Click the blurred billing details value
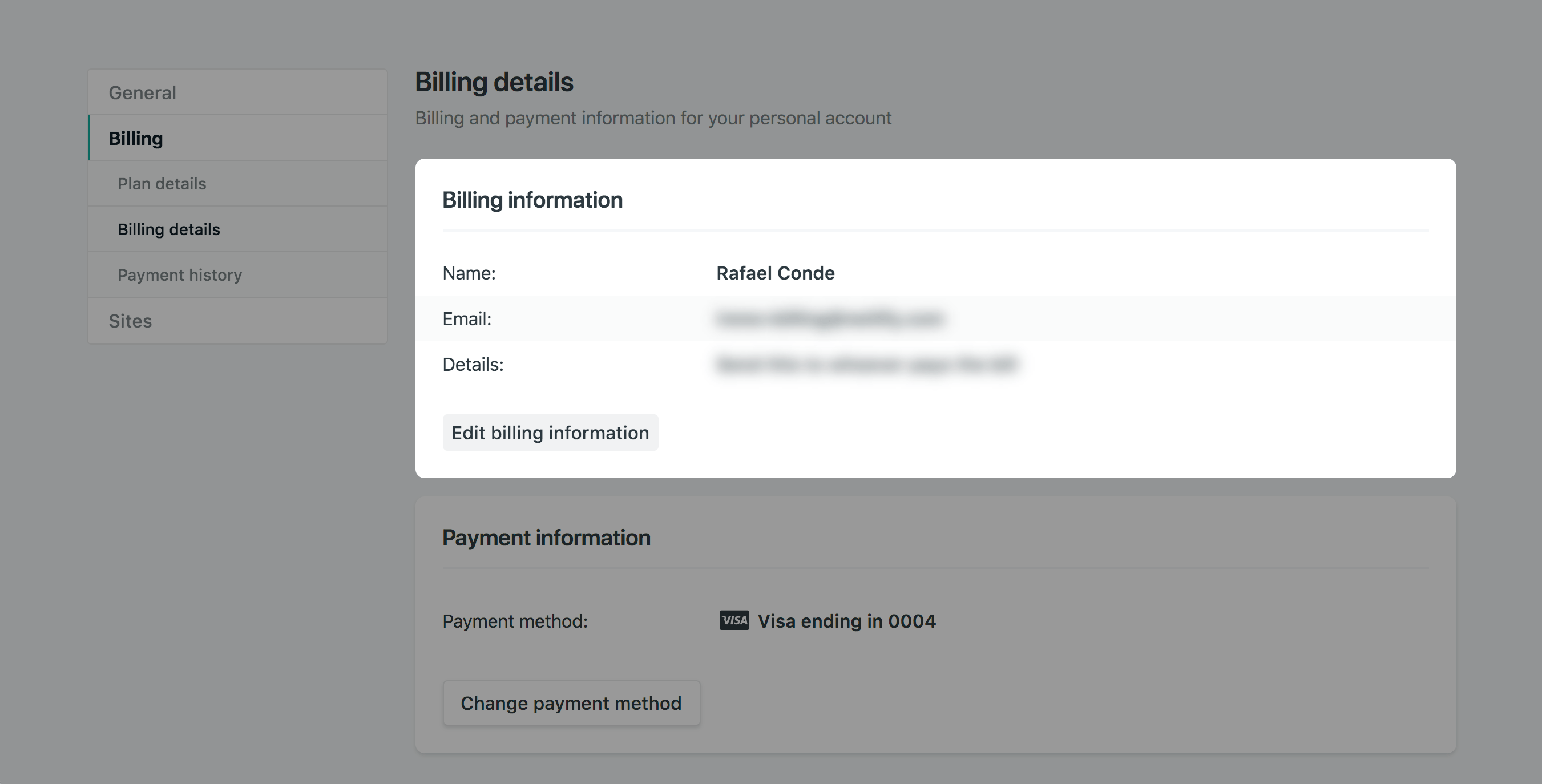 866,365
